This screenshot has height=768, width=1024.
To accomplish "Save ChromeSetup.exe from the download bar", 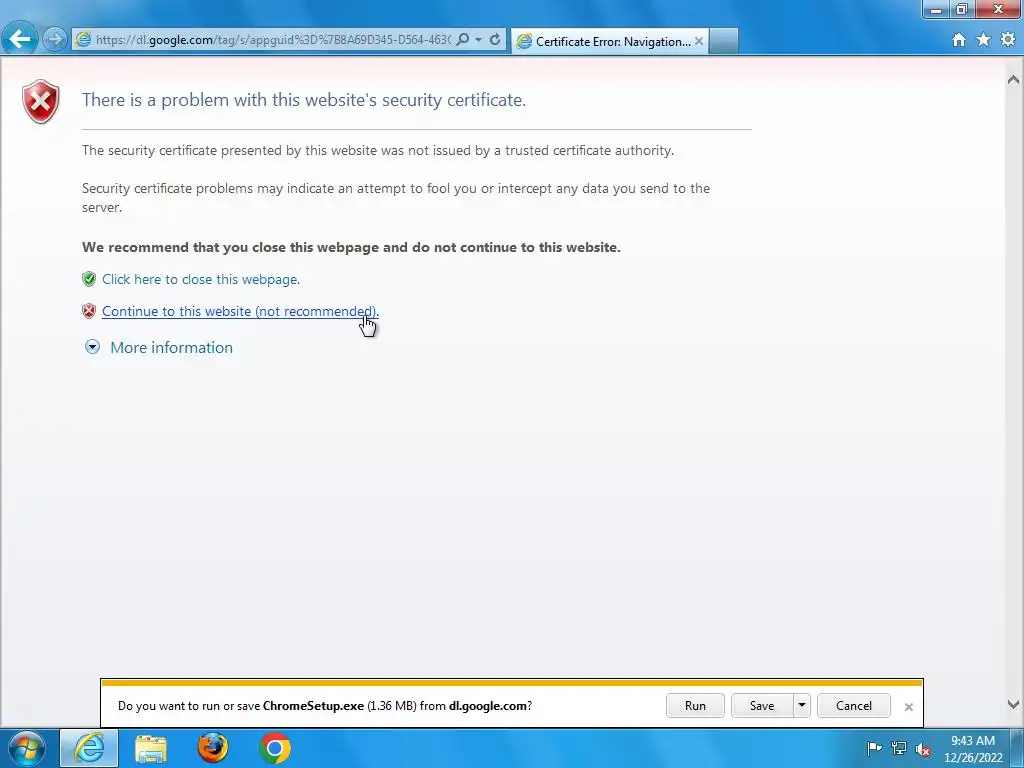I will click(761, 706).
